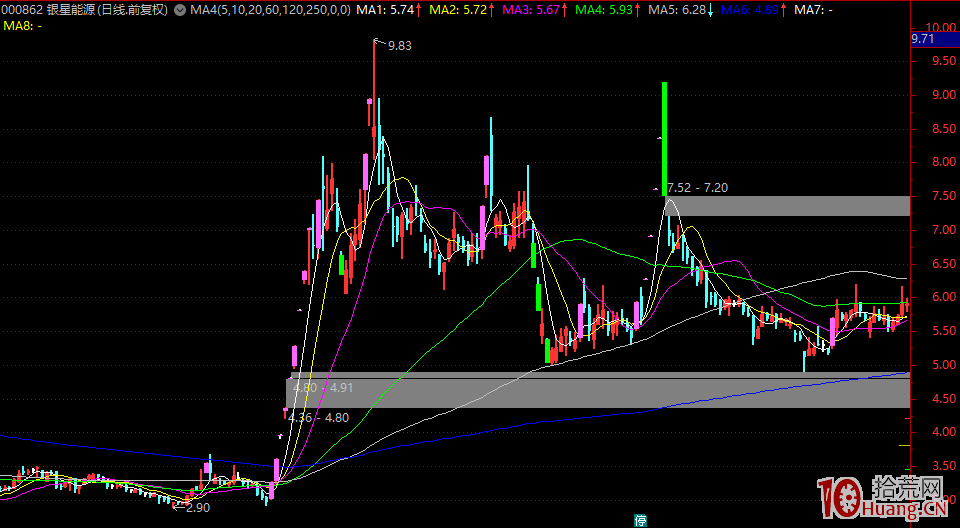Click the 9.71 price tag on axis
This screenshot has height=528, width=960.
923,39
